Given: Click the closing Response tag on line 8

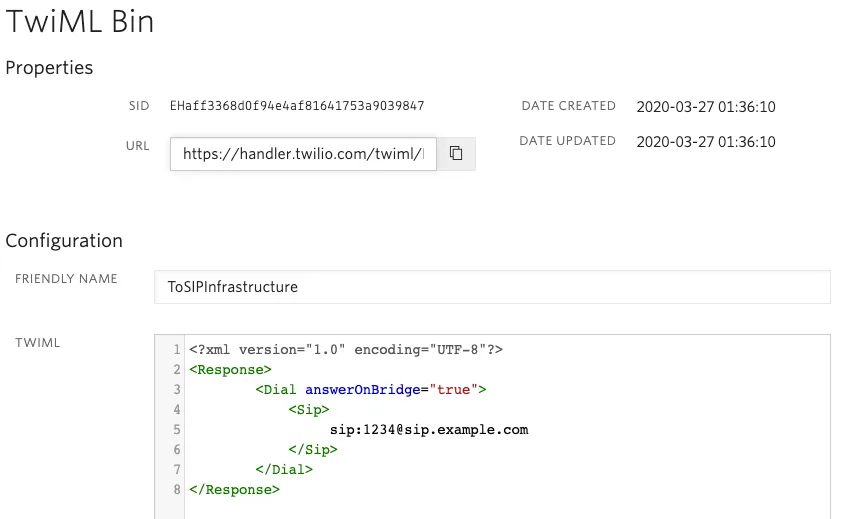Looking at the screenshot, I should pyautogui.click(x=234, y=490).
